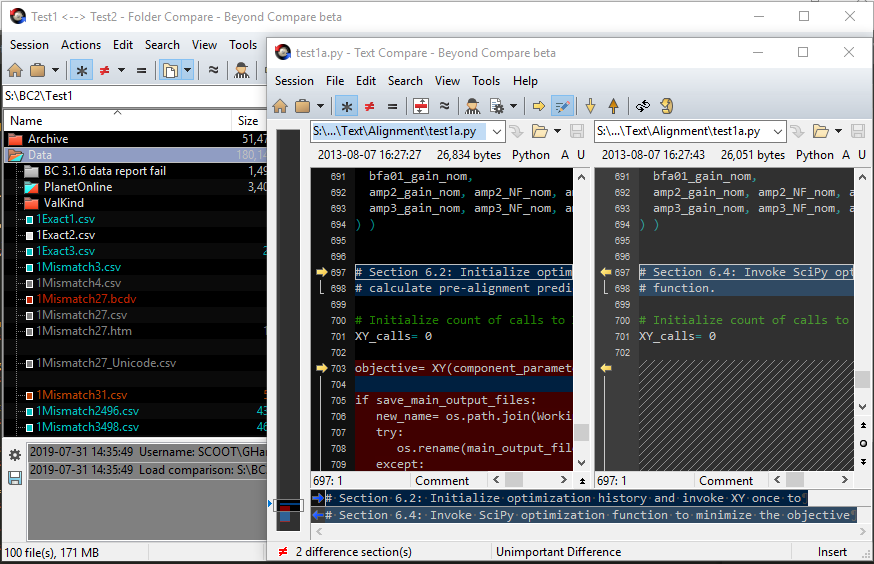This screenshot has width=874, height=564.
Task: Open the left file path dropdown
Action: [497, 131]
